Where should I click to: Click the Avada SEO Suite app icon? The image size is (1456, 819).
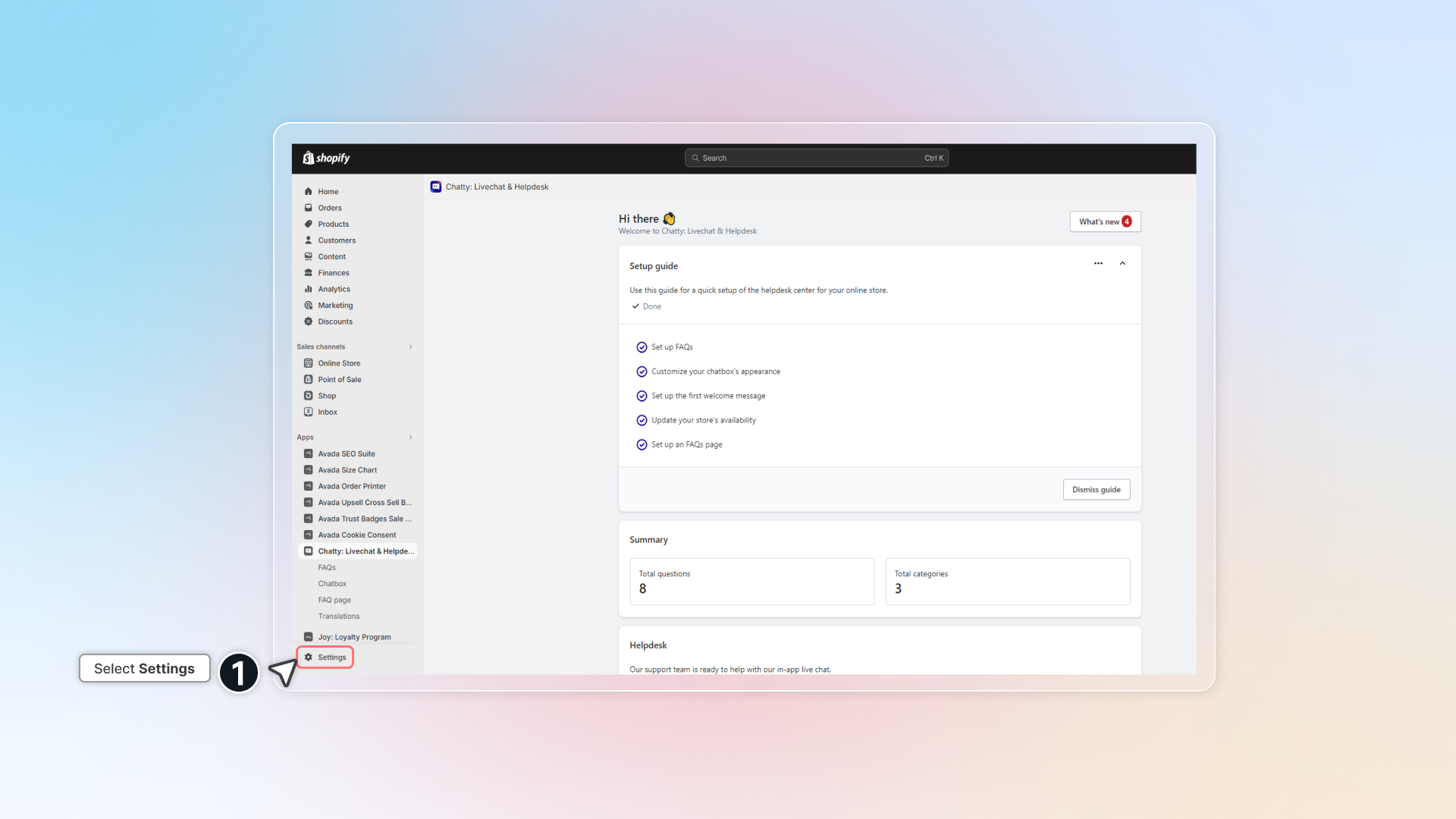(308, 453)
